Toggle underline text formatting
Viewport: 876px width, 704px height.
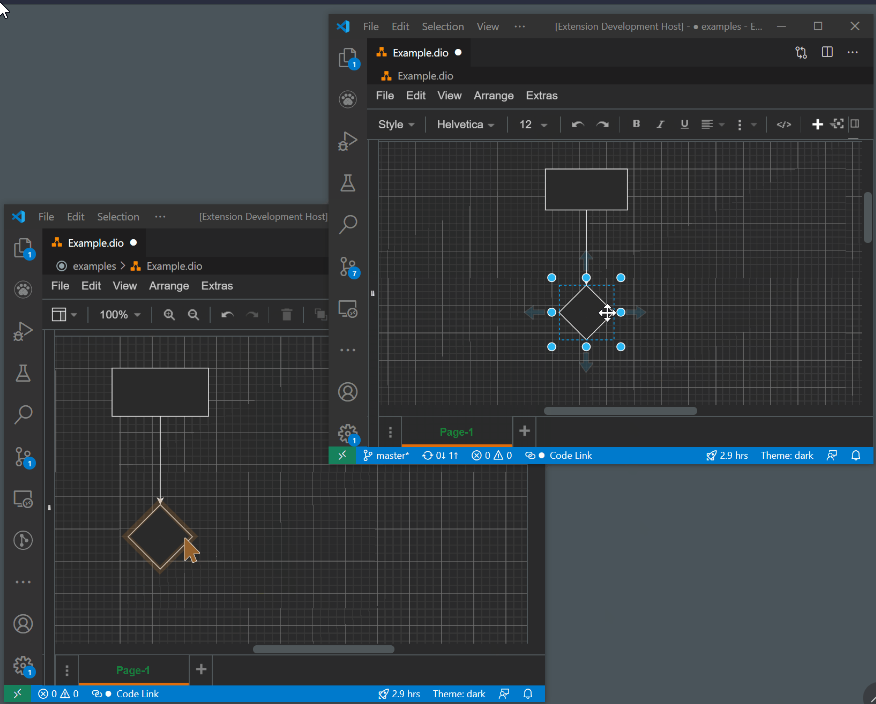click(684, 124)
